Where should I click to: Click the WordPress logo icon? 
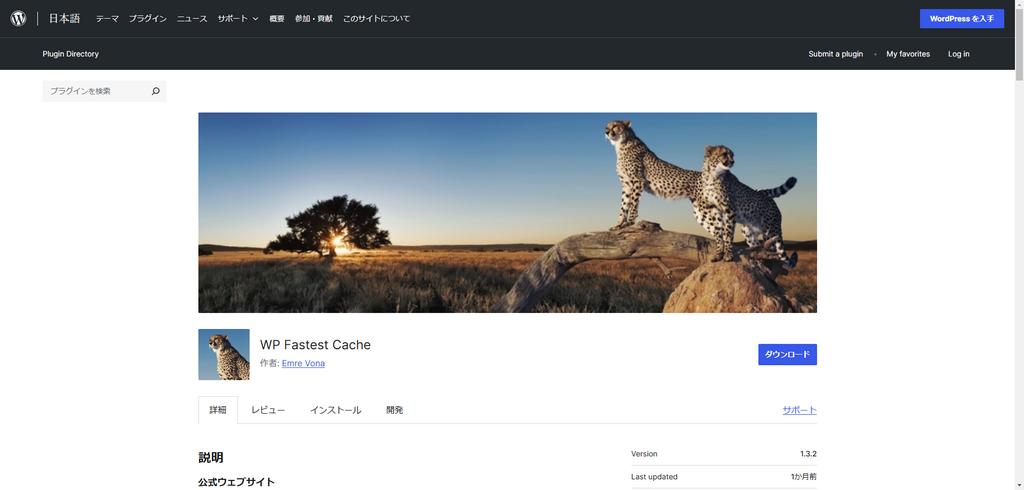tap(18, 18)
